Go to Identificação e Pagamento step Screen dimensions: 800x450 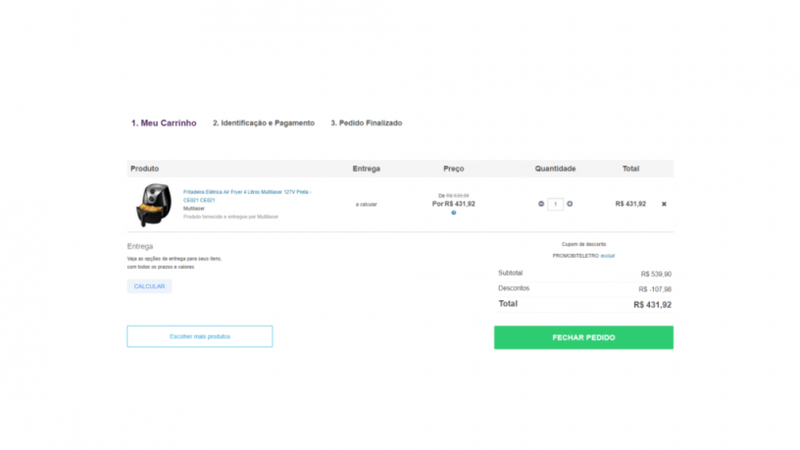pyautogui.click(x=263, y=123)
